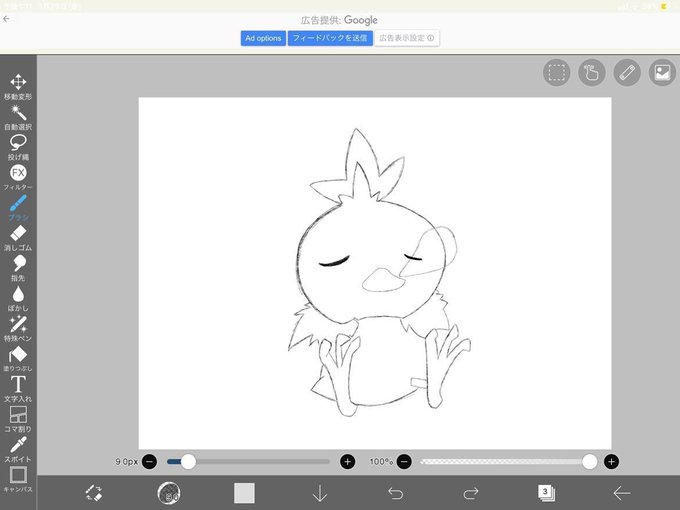The image size is (680, 510).
Task: Open the ruler tool button
Action: click(x=627, y=72)
